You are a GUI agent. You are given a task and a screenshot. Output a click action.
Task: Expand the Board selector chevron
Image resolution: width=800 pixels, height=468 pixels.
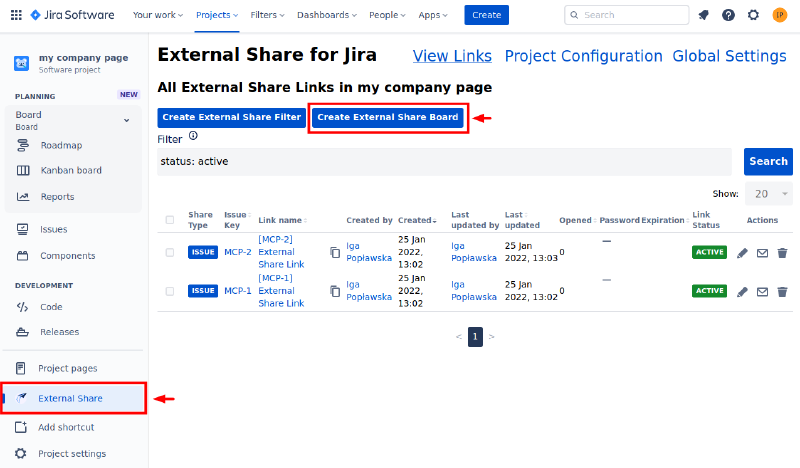127,120
